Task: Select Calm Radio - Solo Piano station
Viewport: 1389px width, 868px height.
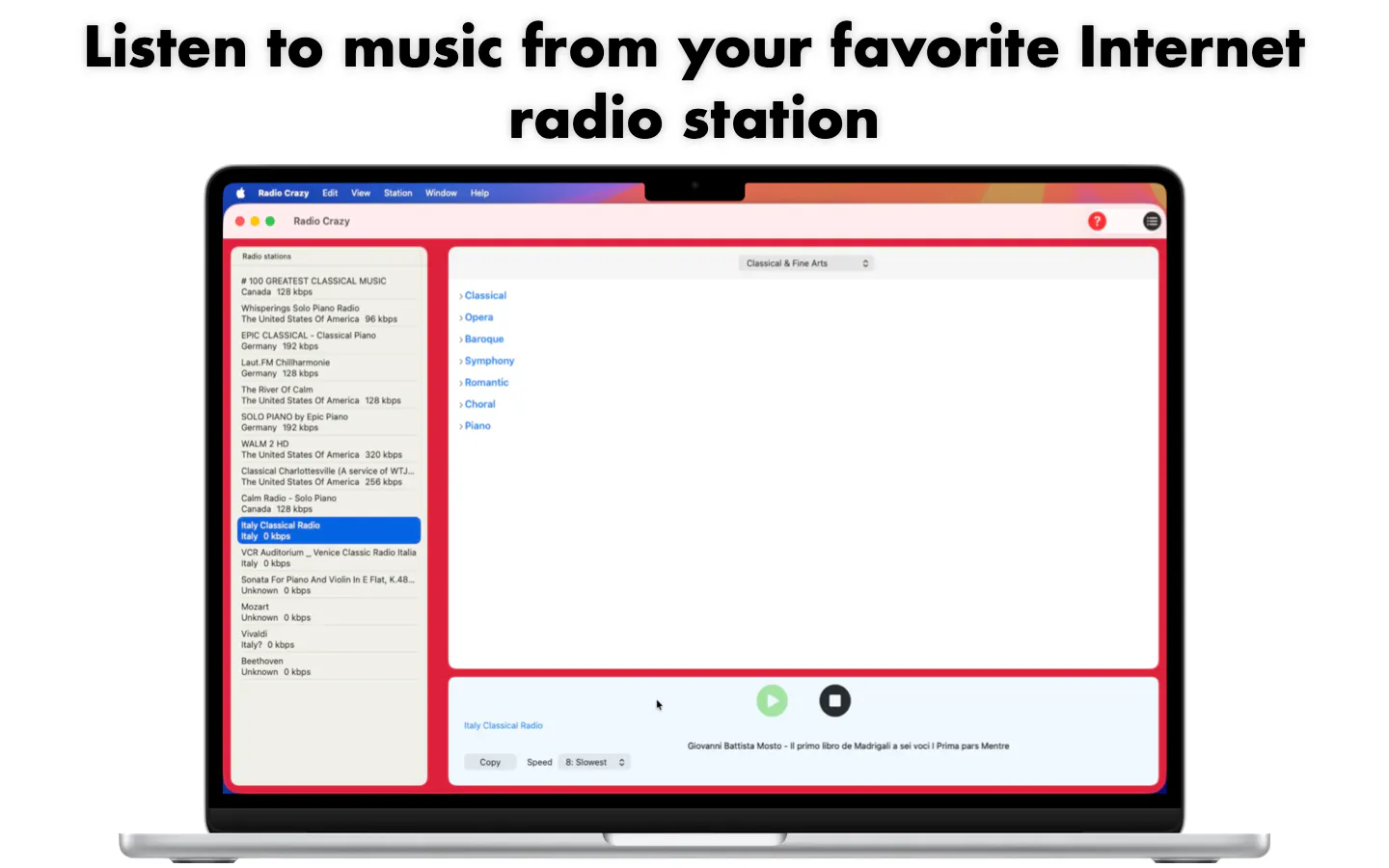Action: [x=329, y=503]
